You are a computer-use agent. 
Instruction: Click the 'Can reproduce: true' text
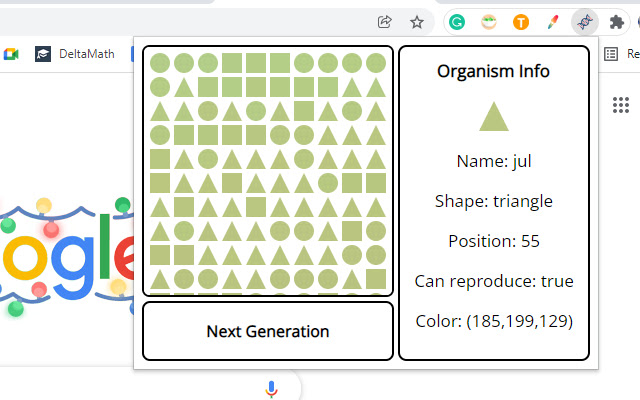point(494,281)
